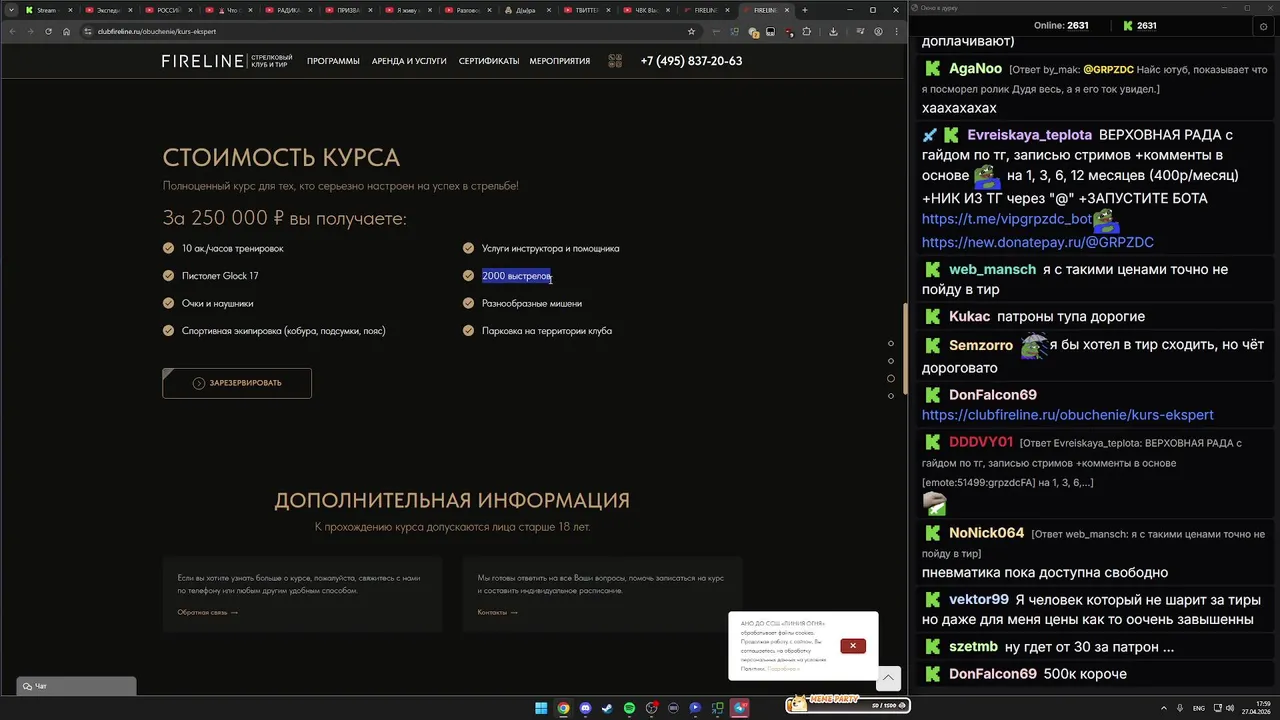Image resolution: width=1280 pixels, height=720 pixels.
Task: Click the microphone icon in system tray
Action: point(1178,708)
